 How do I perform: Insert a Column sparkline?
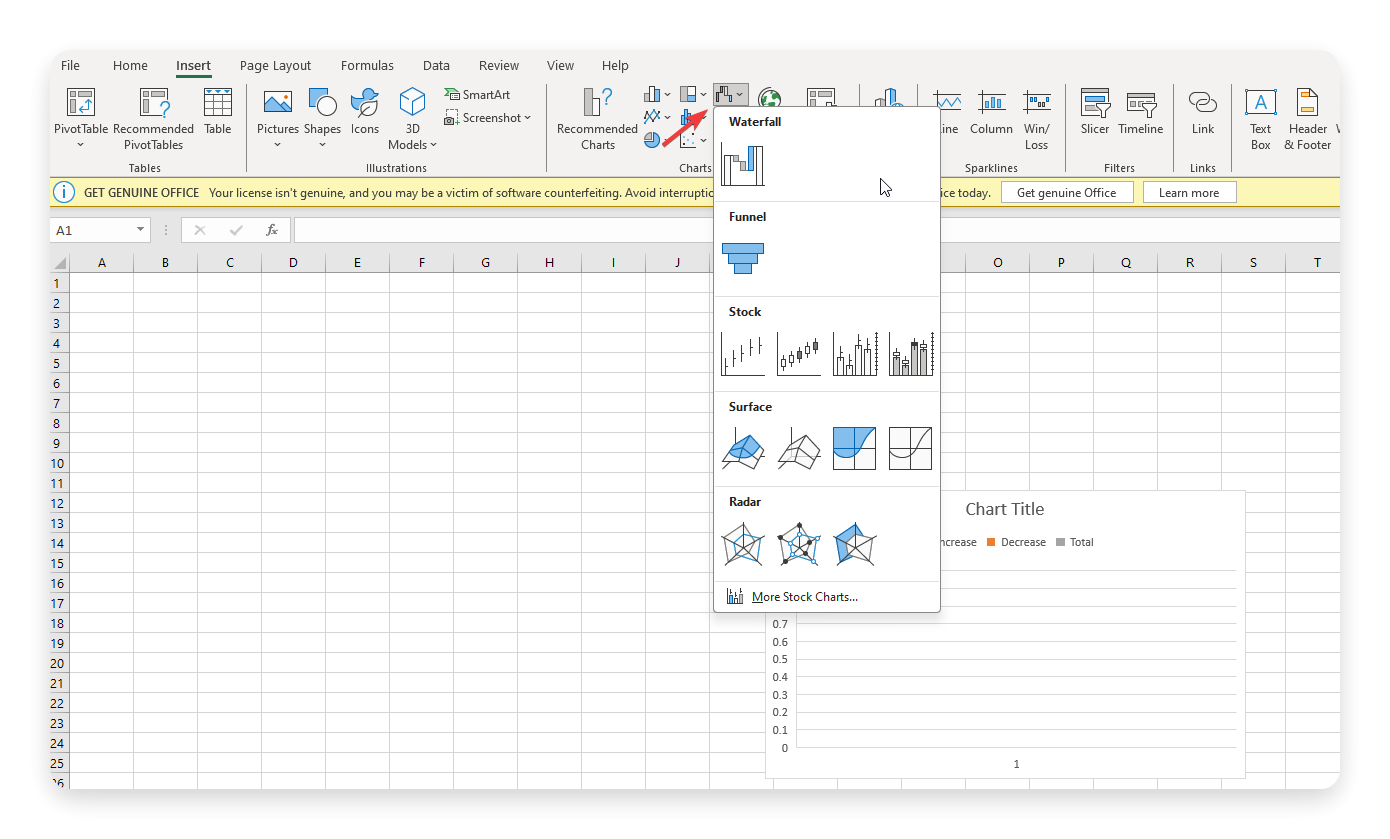point(991,112)
